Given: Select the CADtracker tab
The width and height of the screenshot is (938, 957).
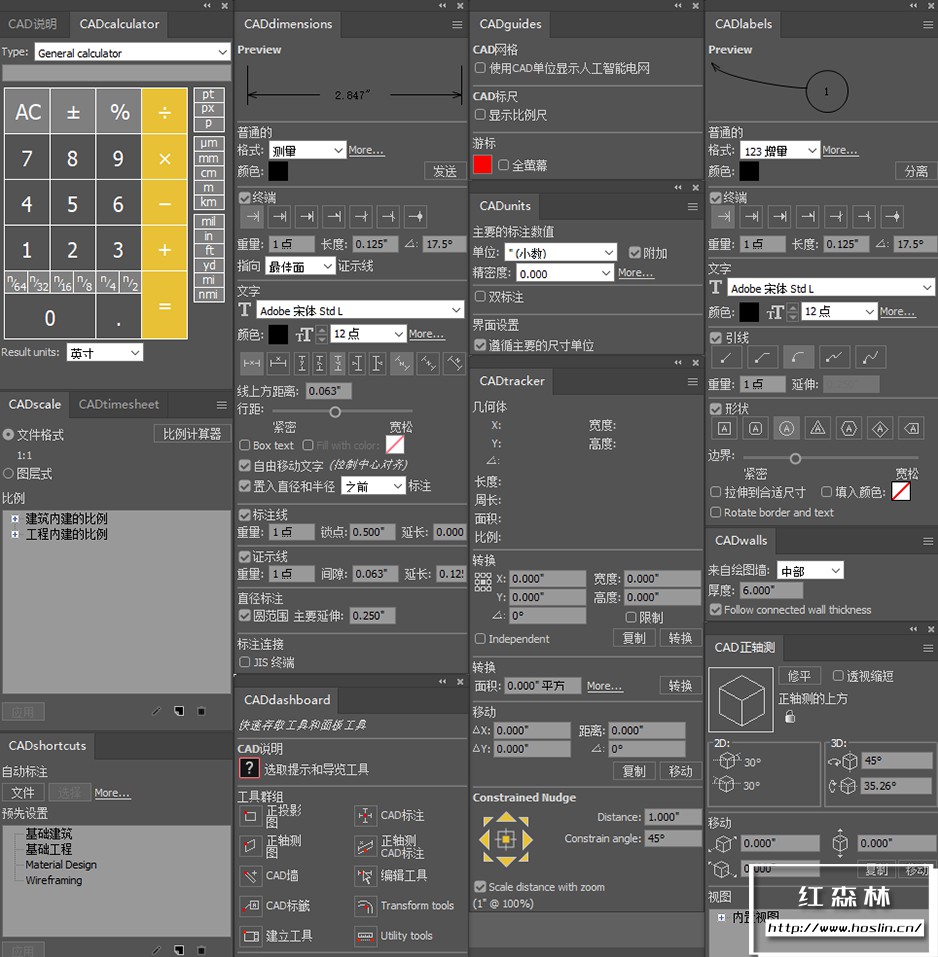Looking at the screenshot, I should click(511, 381).
